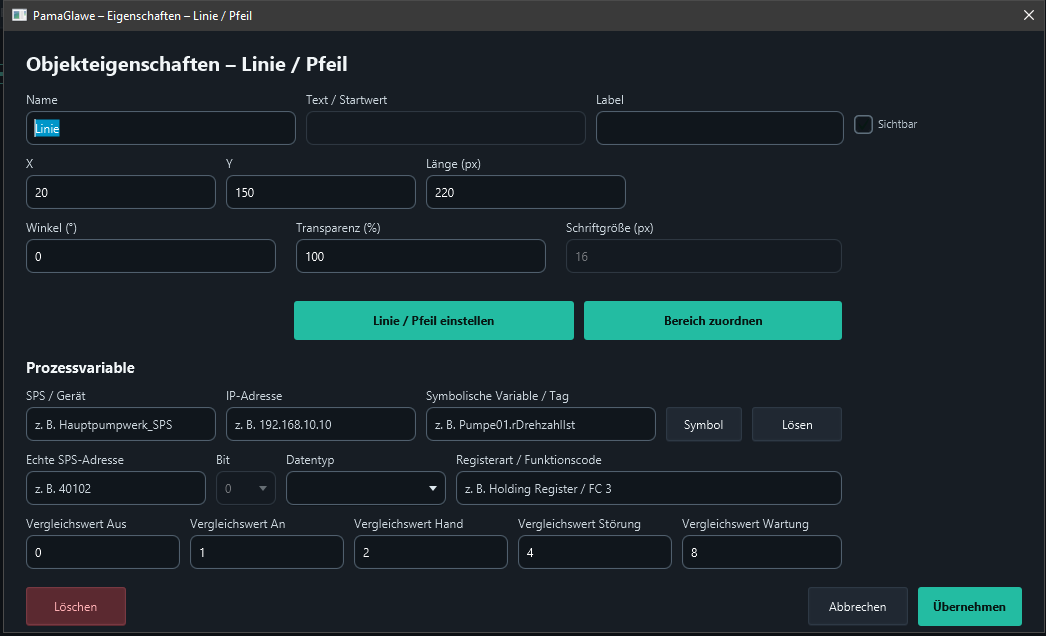
Task: Click the Text / Startwert field
Action: point(446,128)
